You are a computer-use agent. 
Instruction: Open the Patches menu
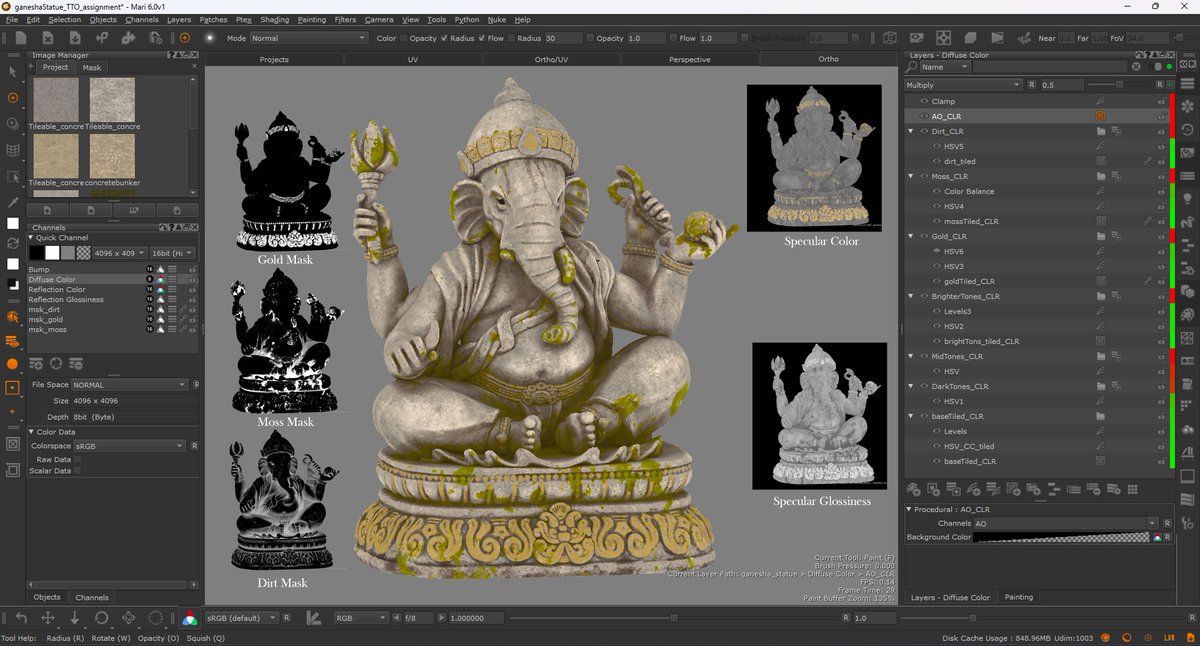tap(213, 19)
